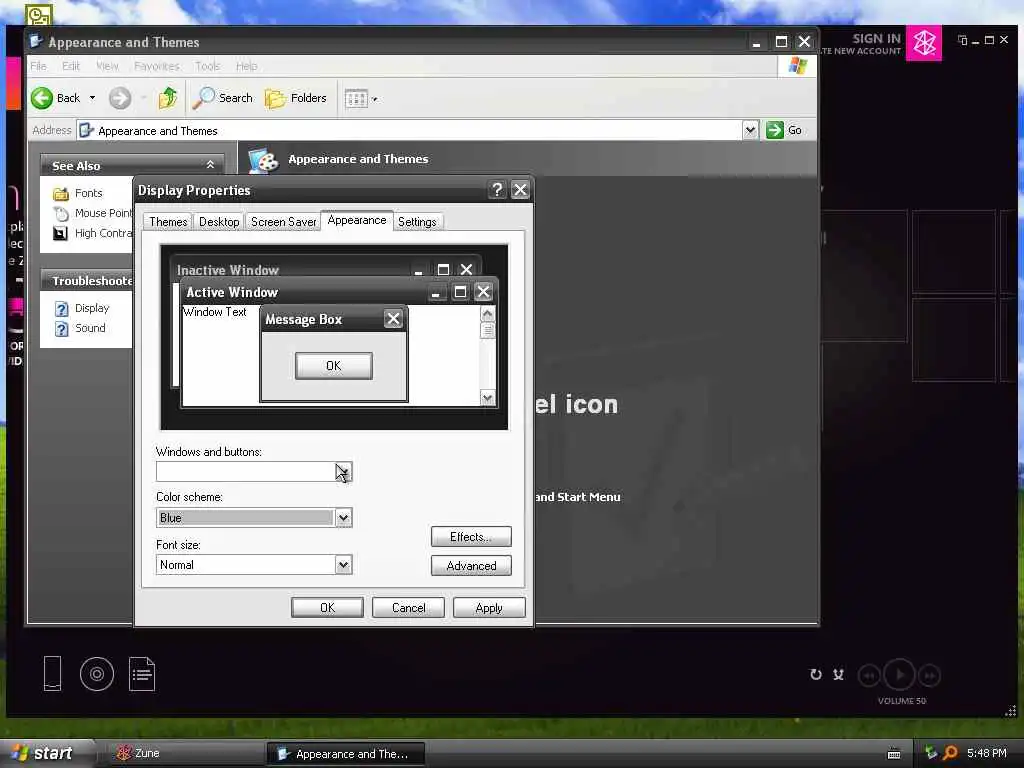Open Fonts in See Also
This screenshot has height=768, width=1024.
[88, 193]
